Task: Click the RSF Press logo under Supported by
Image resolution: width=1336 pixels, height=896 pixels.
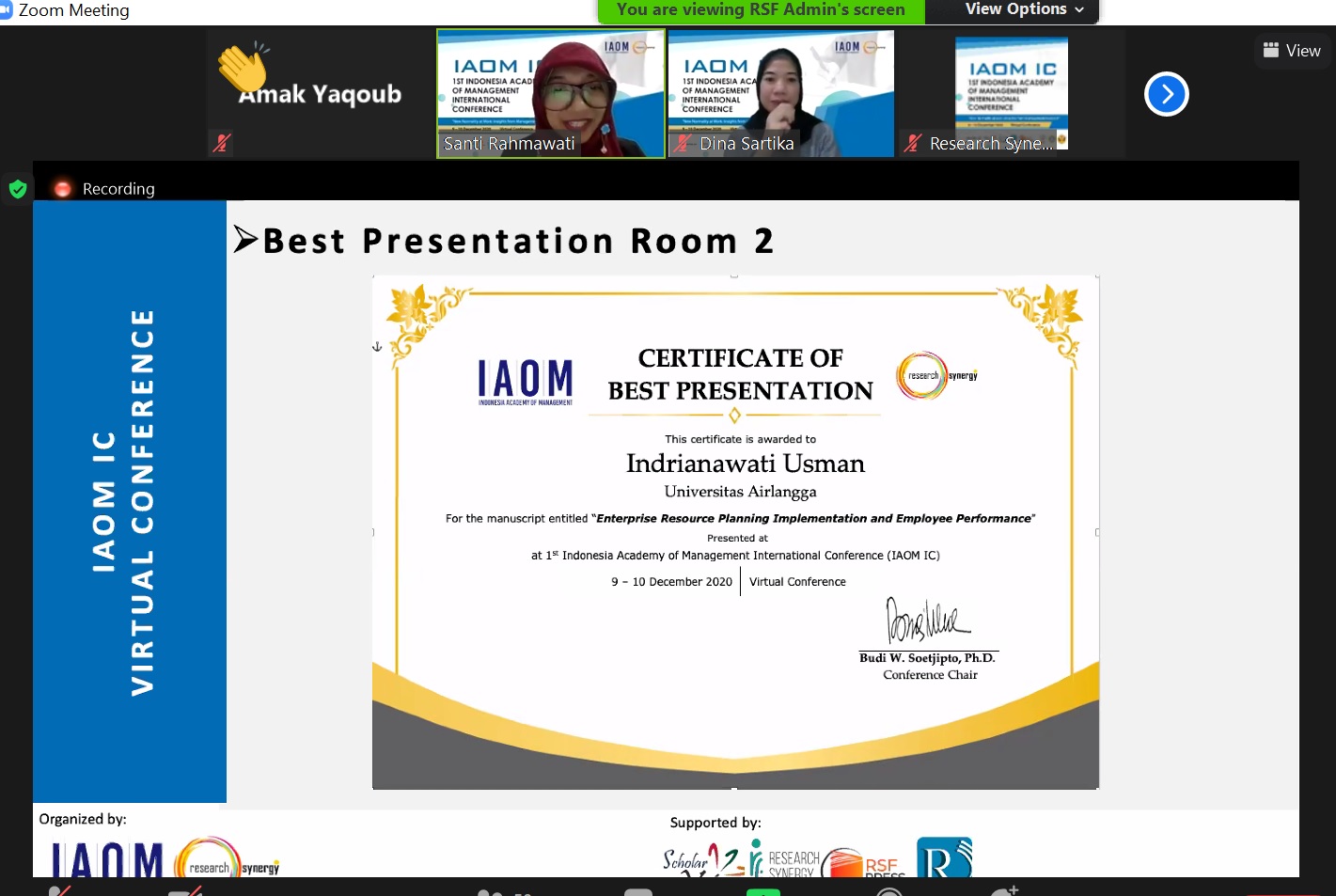Action: (x=863, y=863)
